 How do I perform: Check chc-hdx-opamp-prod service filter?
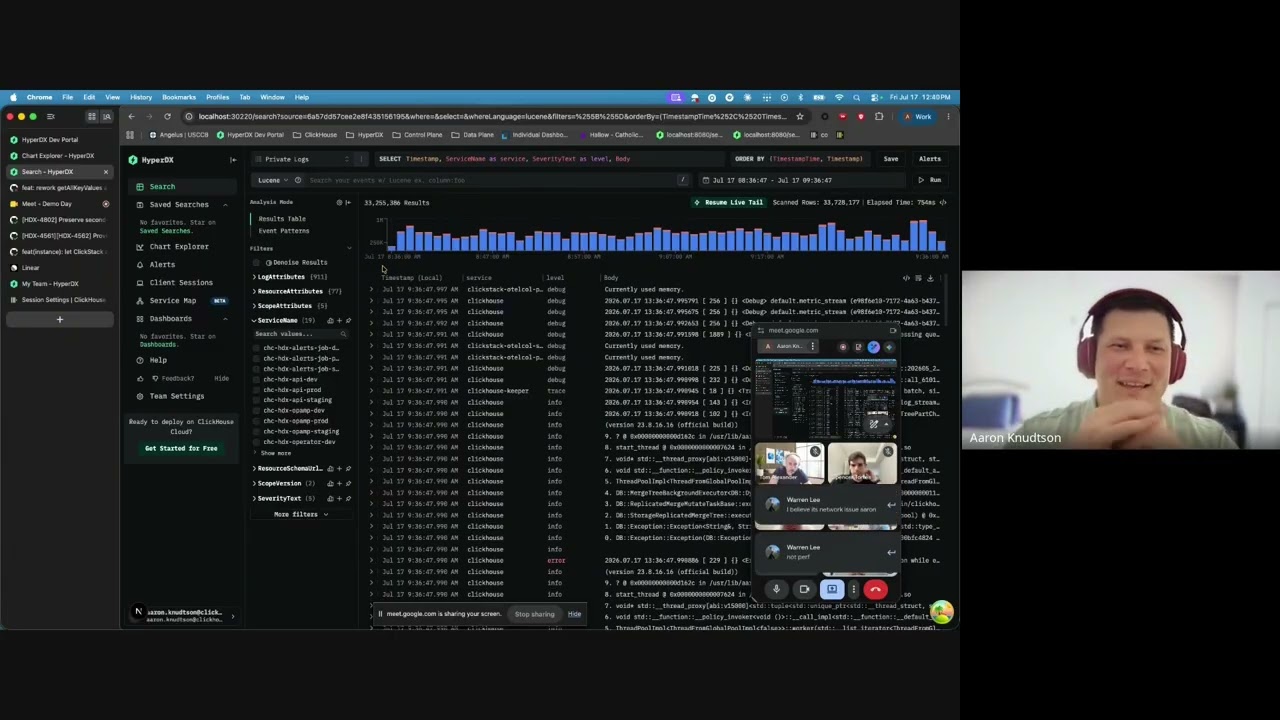[257, 421]
